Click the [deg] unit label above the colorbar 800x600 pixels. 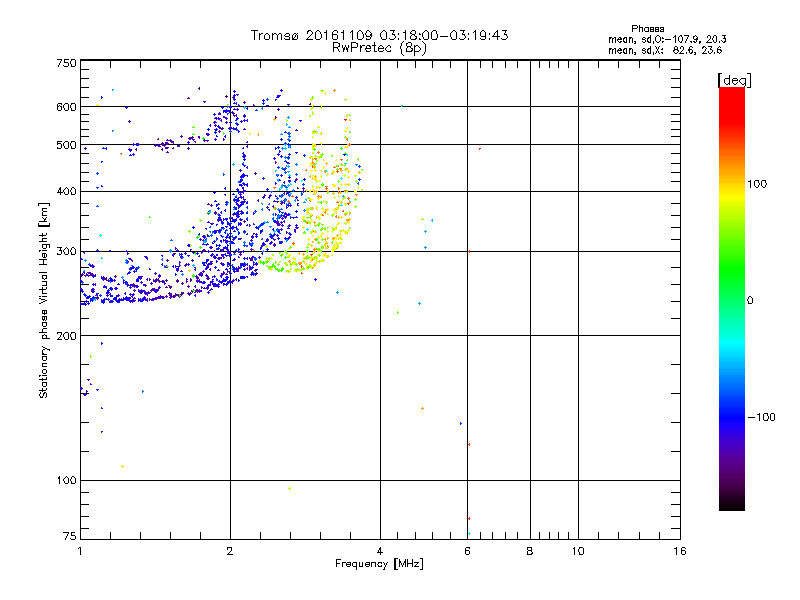(x=734, y=80)
